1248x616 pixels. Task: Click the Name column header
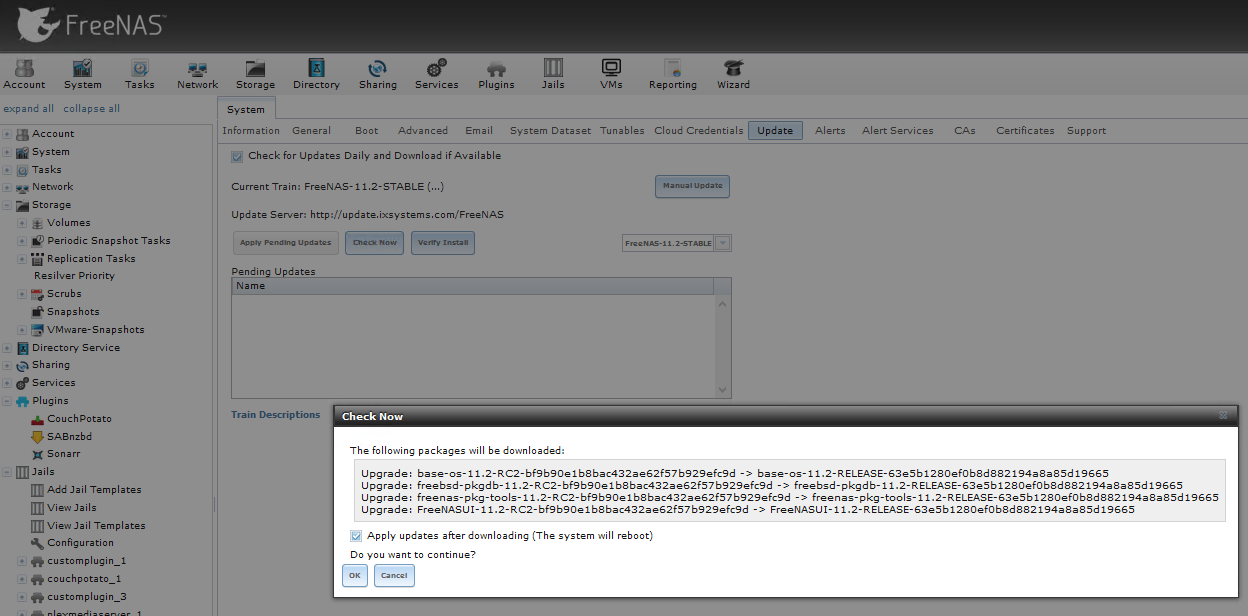coord(473,286)
